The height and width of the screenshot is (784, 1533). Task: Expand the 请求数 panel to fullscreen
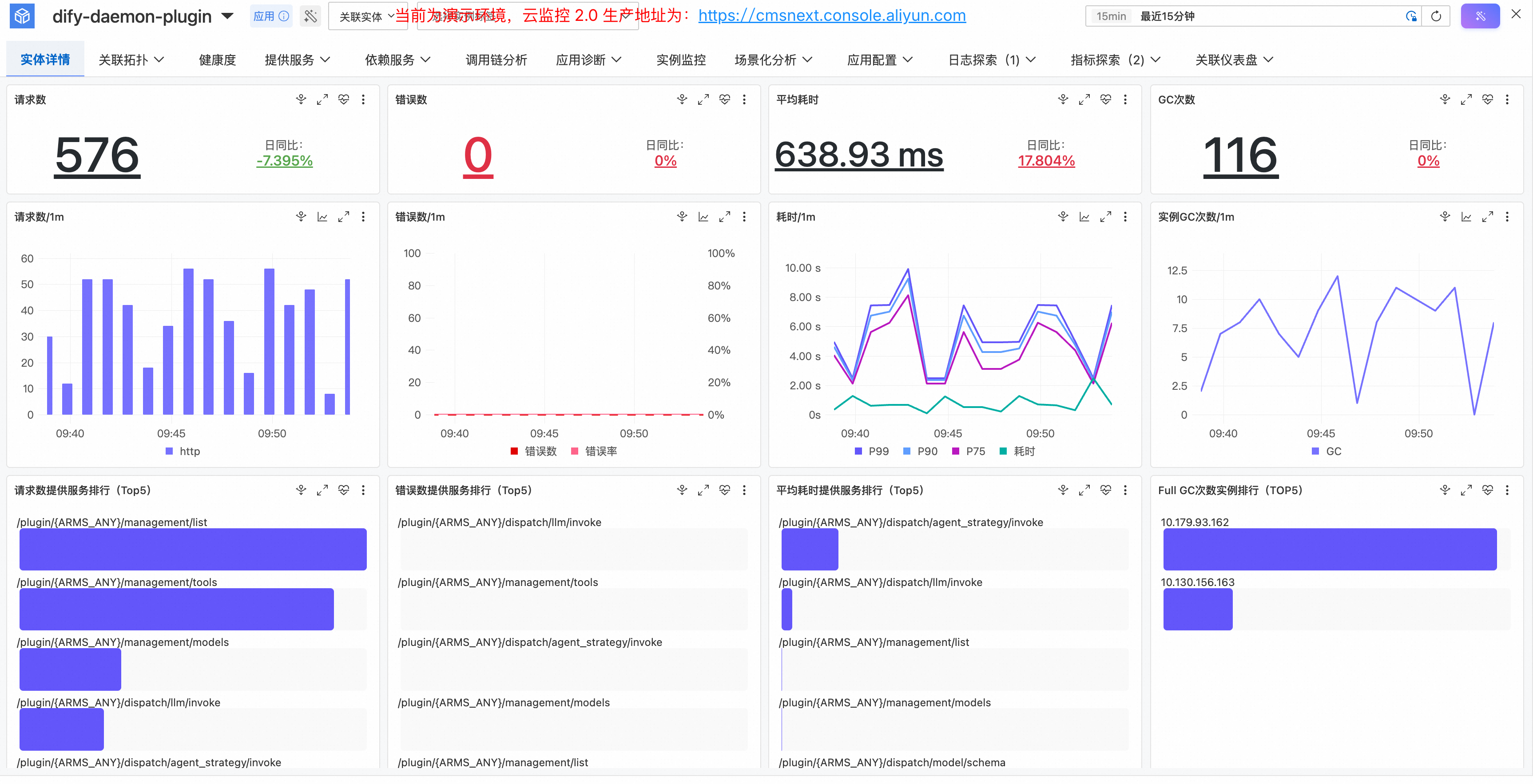coord(322,99)
